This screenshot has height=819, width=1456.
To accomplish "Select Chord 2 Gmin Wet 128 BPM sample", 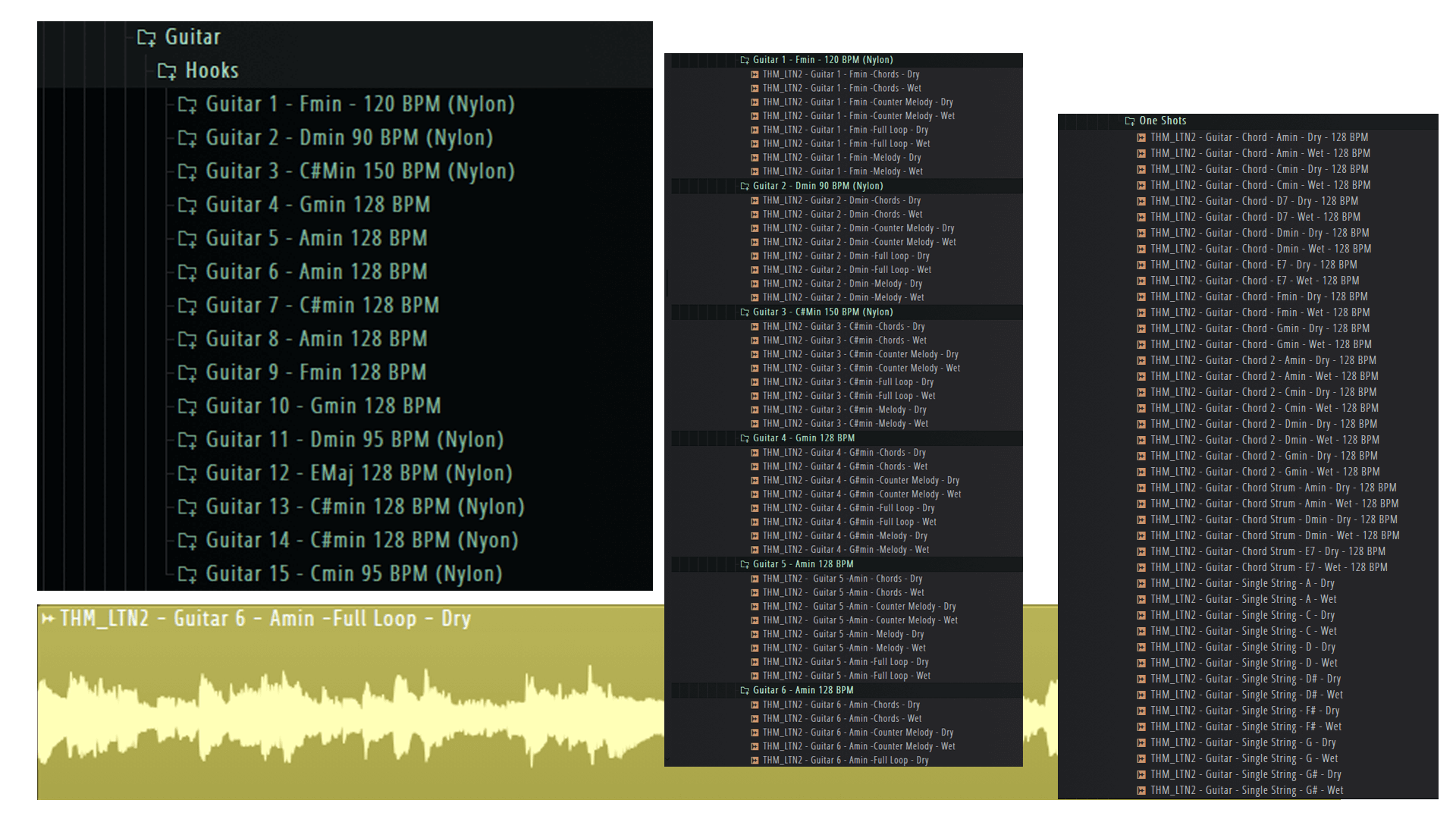I will (1264, 472).
